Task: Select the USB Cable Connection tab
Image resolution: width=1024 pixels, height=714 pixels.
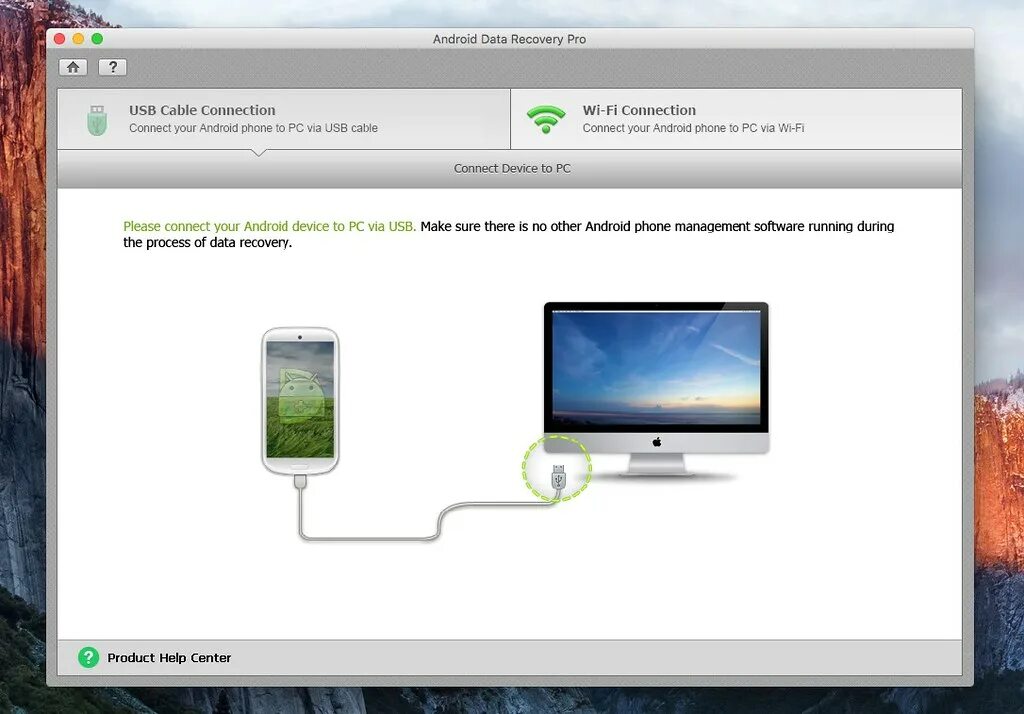Action: tap(284, 119)
